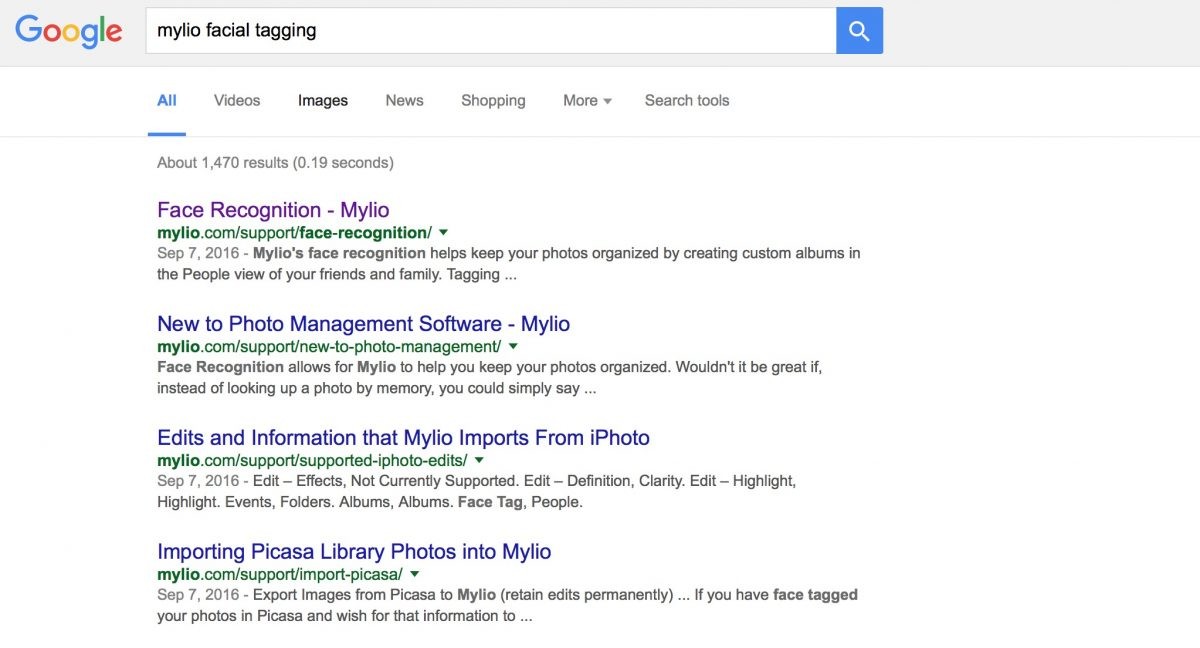The height and width of the screenshot is (648, 1200).
Task: Expand arrow next to import-picasa URL
Action: tap(414, 575)
